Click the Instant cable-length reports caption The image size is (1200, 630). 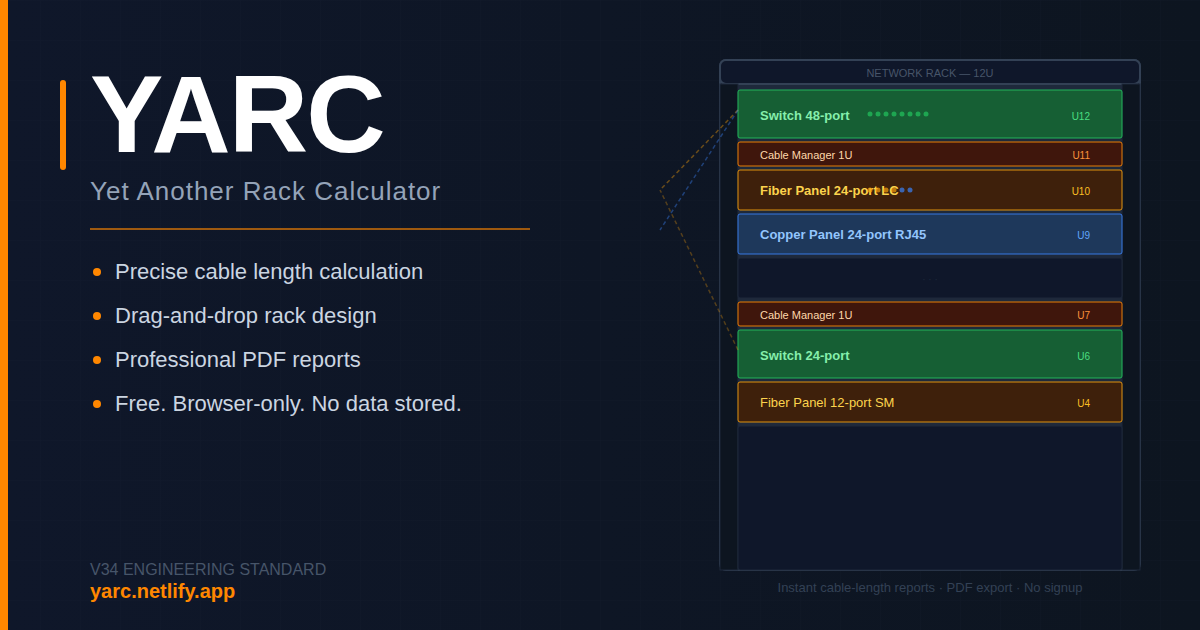point(930,588)
